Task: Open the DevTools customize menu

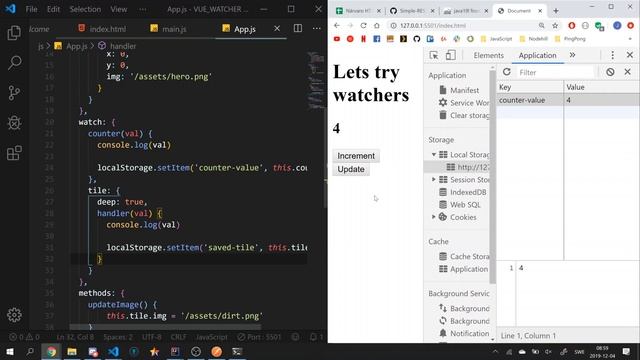Action: coord(612,55)
